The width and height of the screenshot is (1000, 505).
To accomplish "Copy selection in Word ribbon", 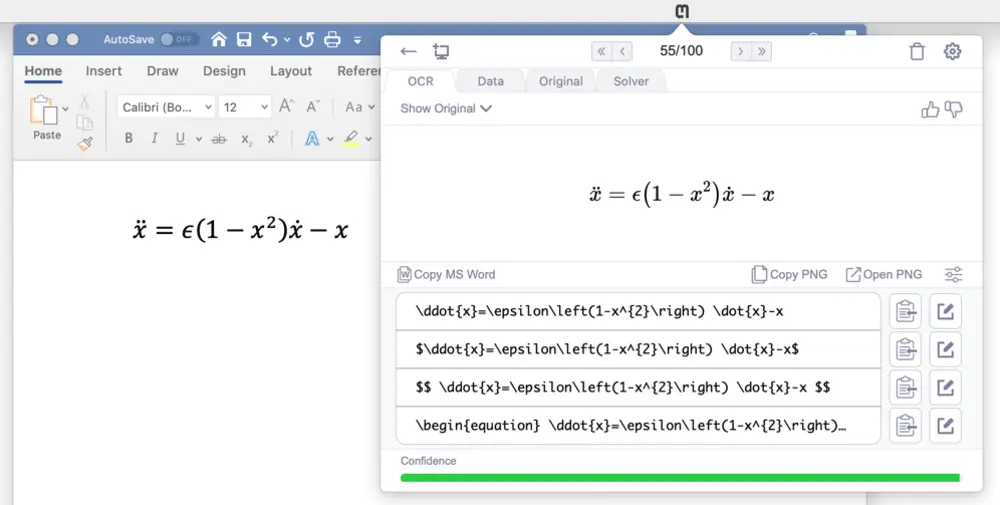I will click(84, 123).
